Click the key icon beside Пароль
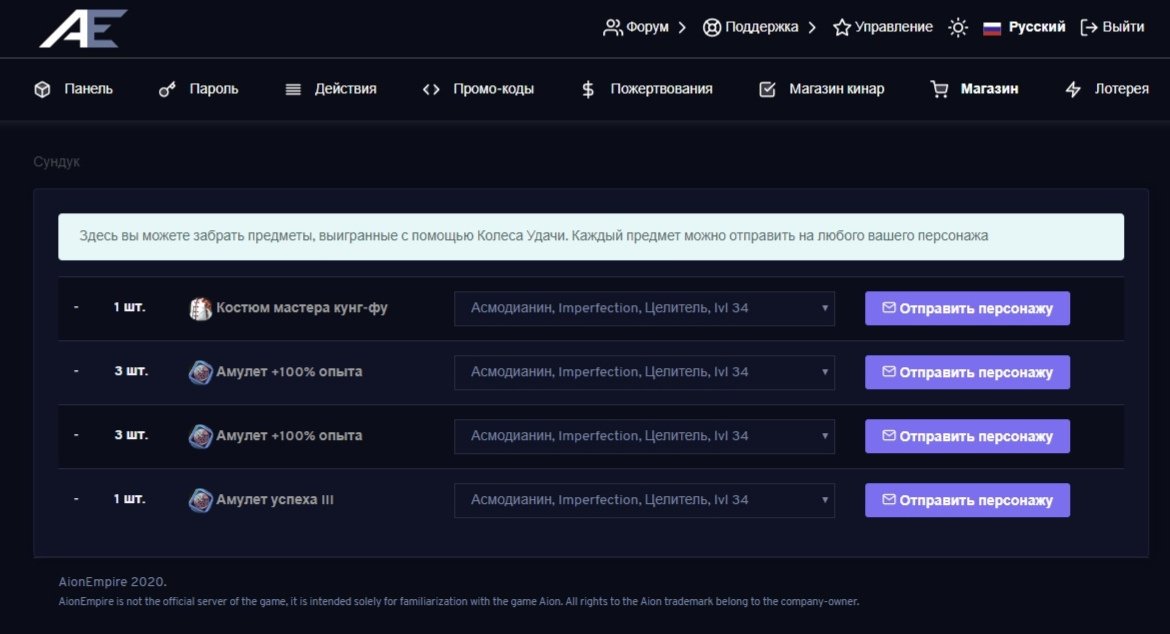Viewport: 1170px width, 634px height. pos(167,89)
